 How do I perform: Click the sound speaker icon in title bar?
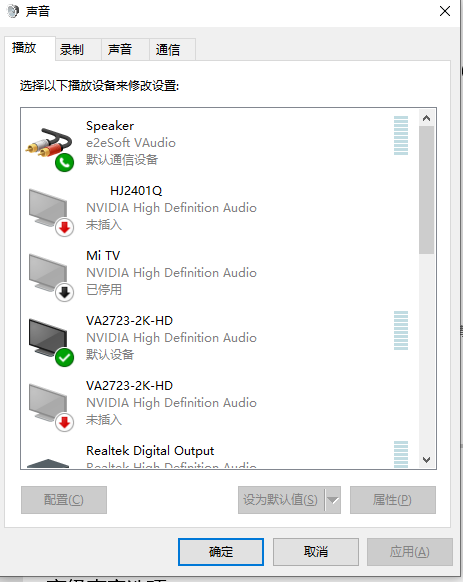point(13,11)
